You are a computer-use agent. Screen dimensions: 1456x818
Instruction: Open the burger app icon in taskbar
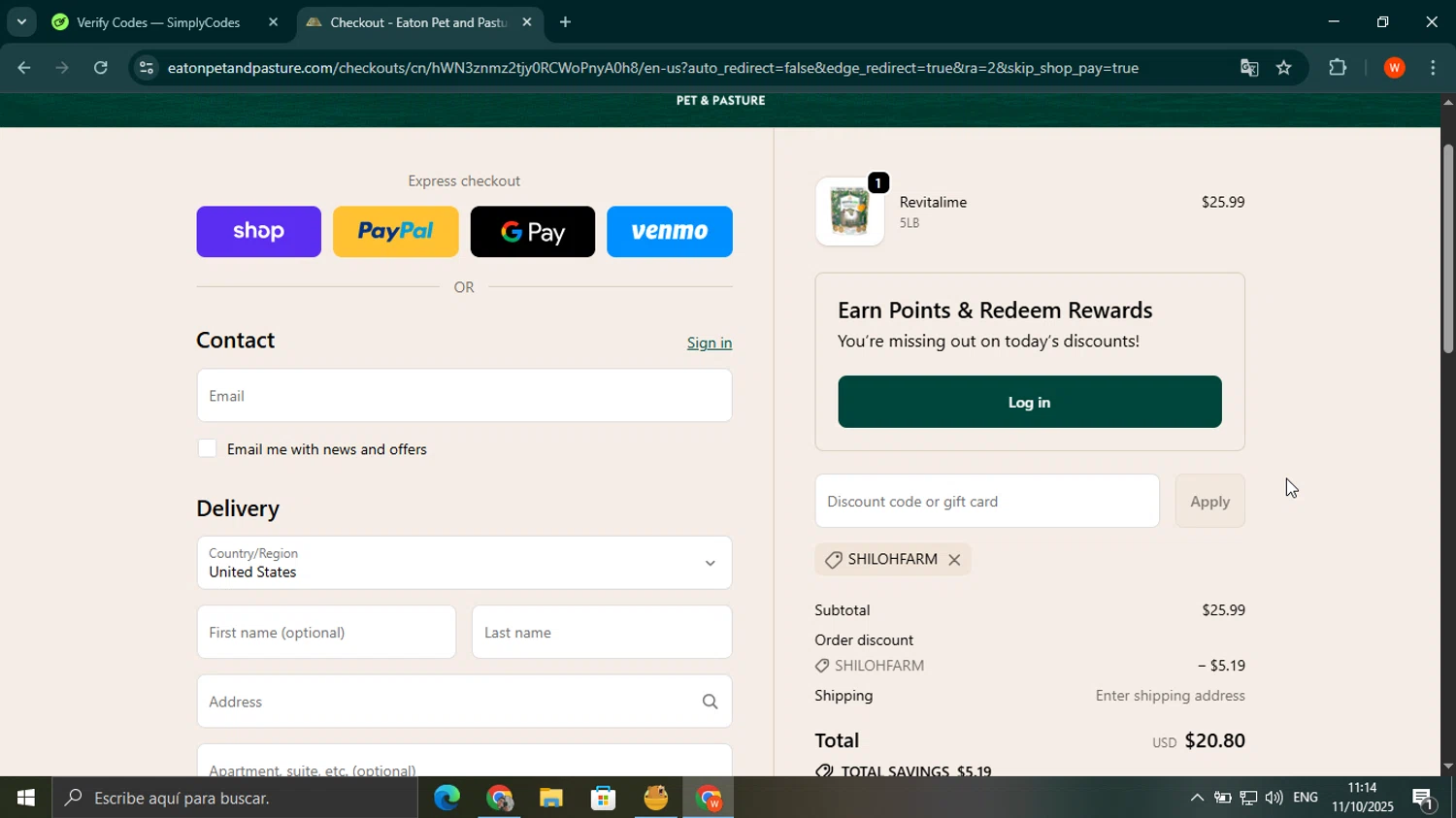click(656, 798)
